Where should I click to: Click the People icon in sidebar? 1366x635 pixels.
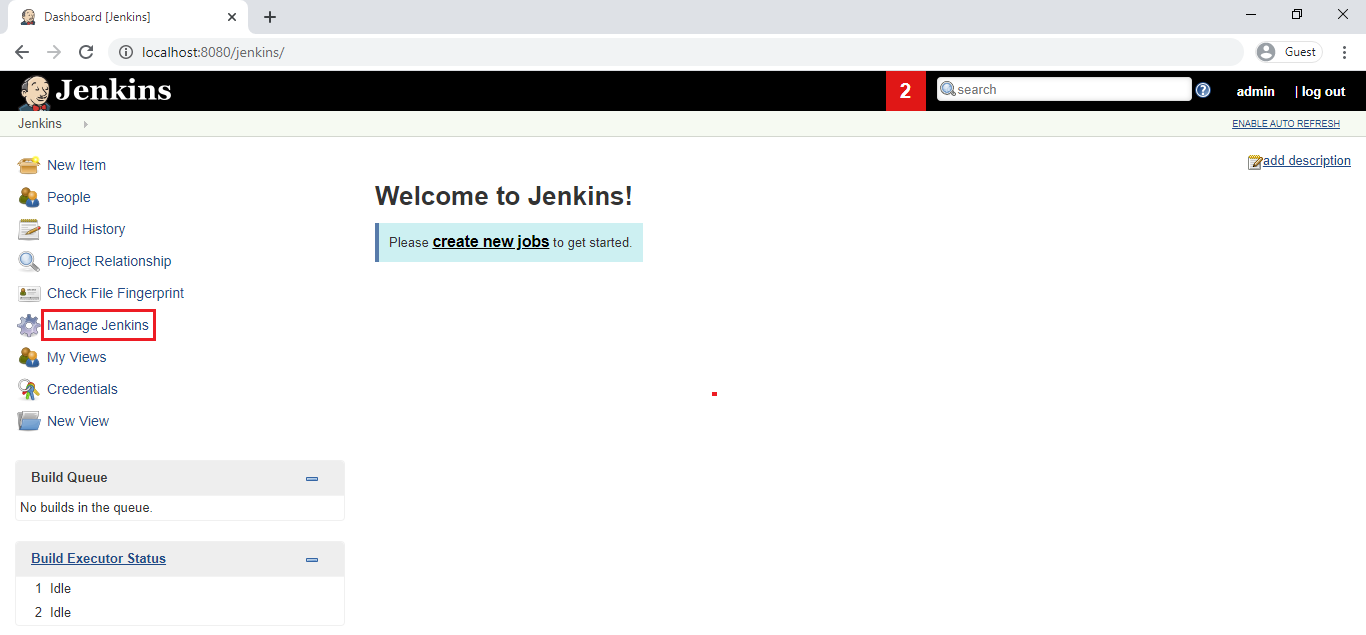(x=29, y=197)
